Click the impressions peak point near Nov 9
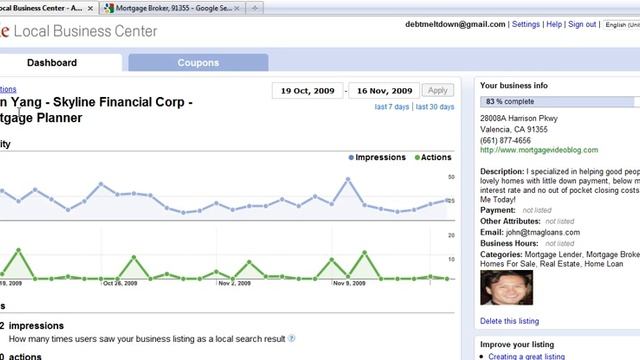 pyautogui.click(x=348, y=179)
